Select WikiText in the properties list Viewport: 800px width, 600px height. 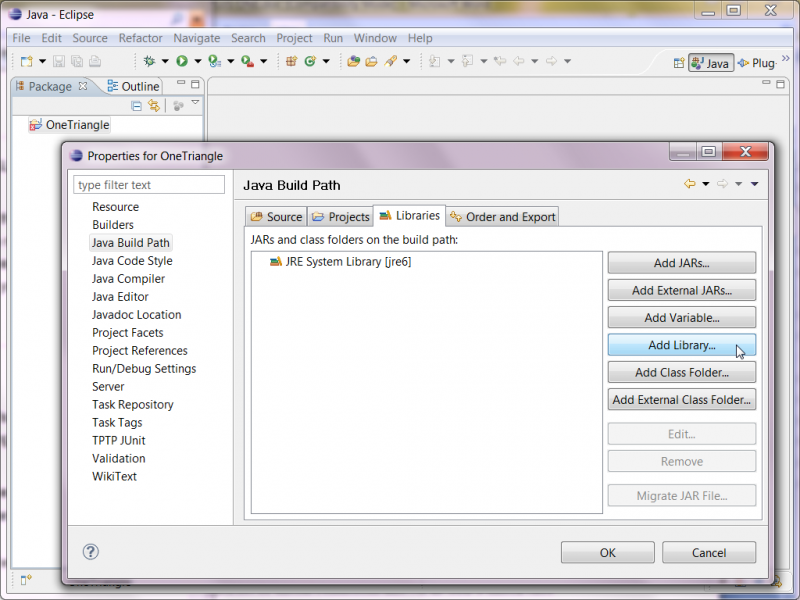[x=114, y=476]
